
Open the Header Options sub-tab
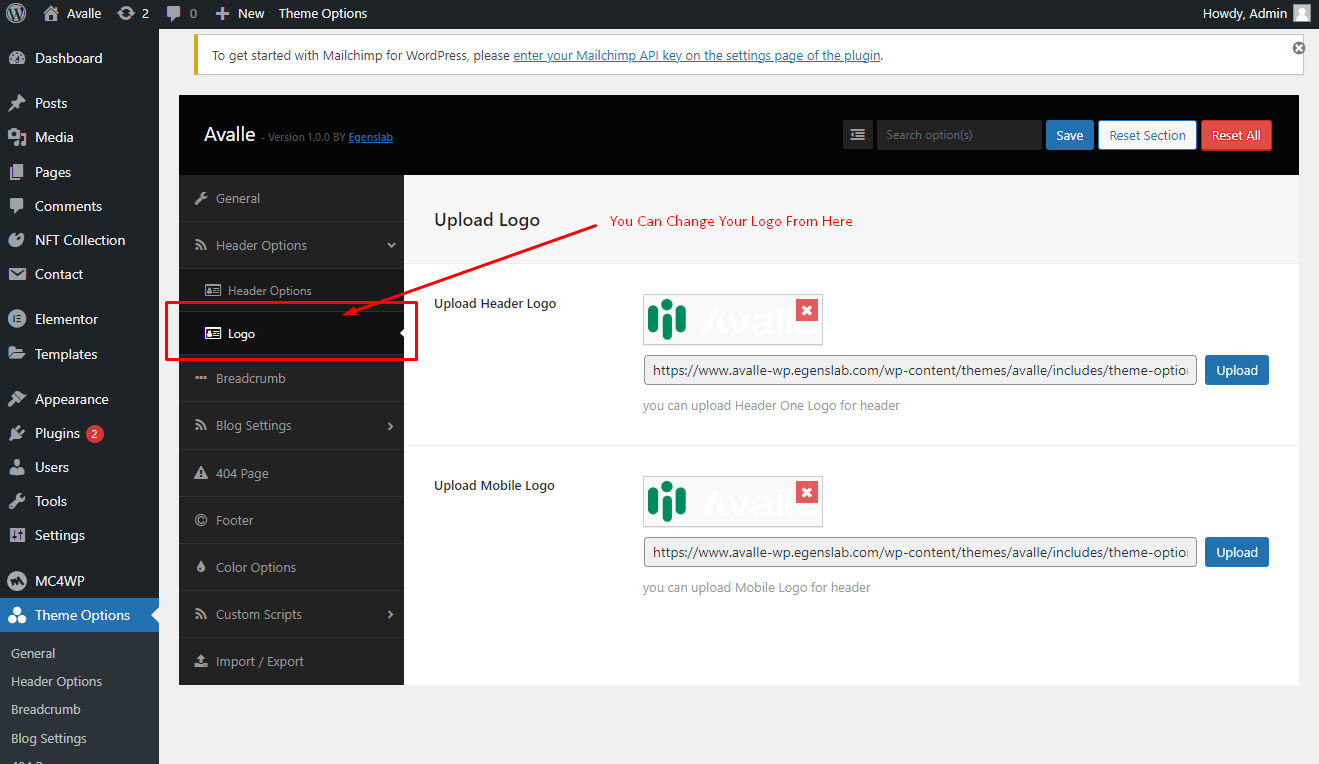click(291, 290)
